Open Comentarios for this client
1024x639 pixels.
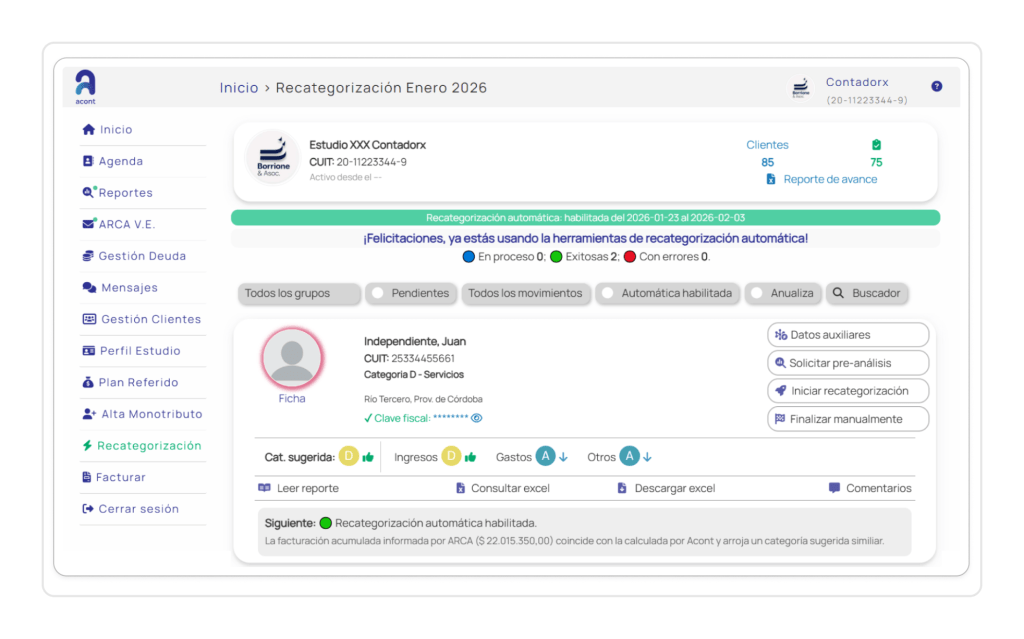coord(870,488)
